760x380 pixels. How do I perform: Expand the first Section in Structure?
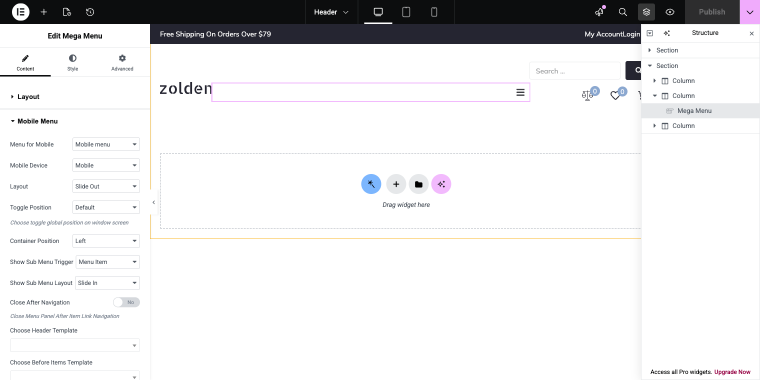[x=650, y=50]
